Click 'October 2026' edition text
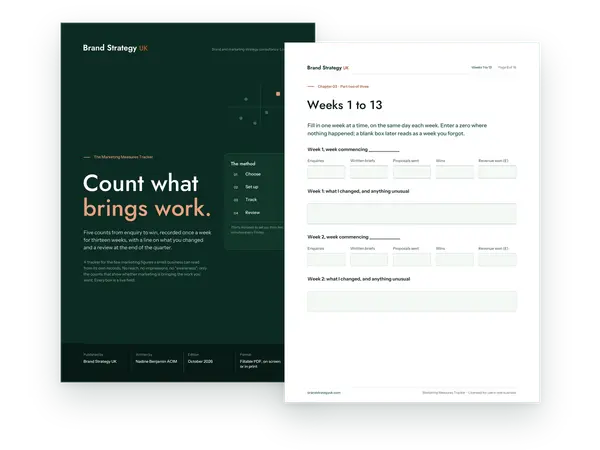600x450 pixels. pyautogui.click(x=200, y=361)
